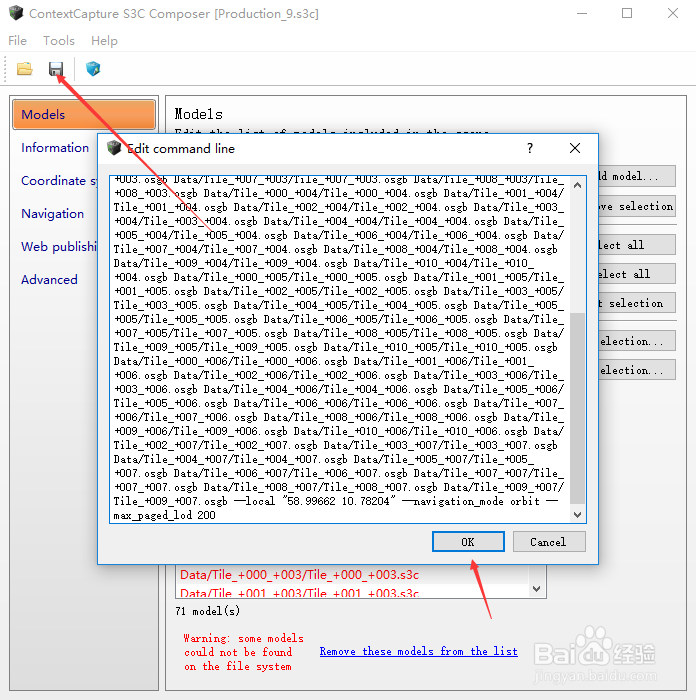The height and width of the screenshot is (700, 696).
Task: Click the Add model button behind the dialog
Action: [x=637, y=176]
